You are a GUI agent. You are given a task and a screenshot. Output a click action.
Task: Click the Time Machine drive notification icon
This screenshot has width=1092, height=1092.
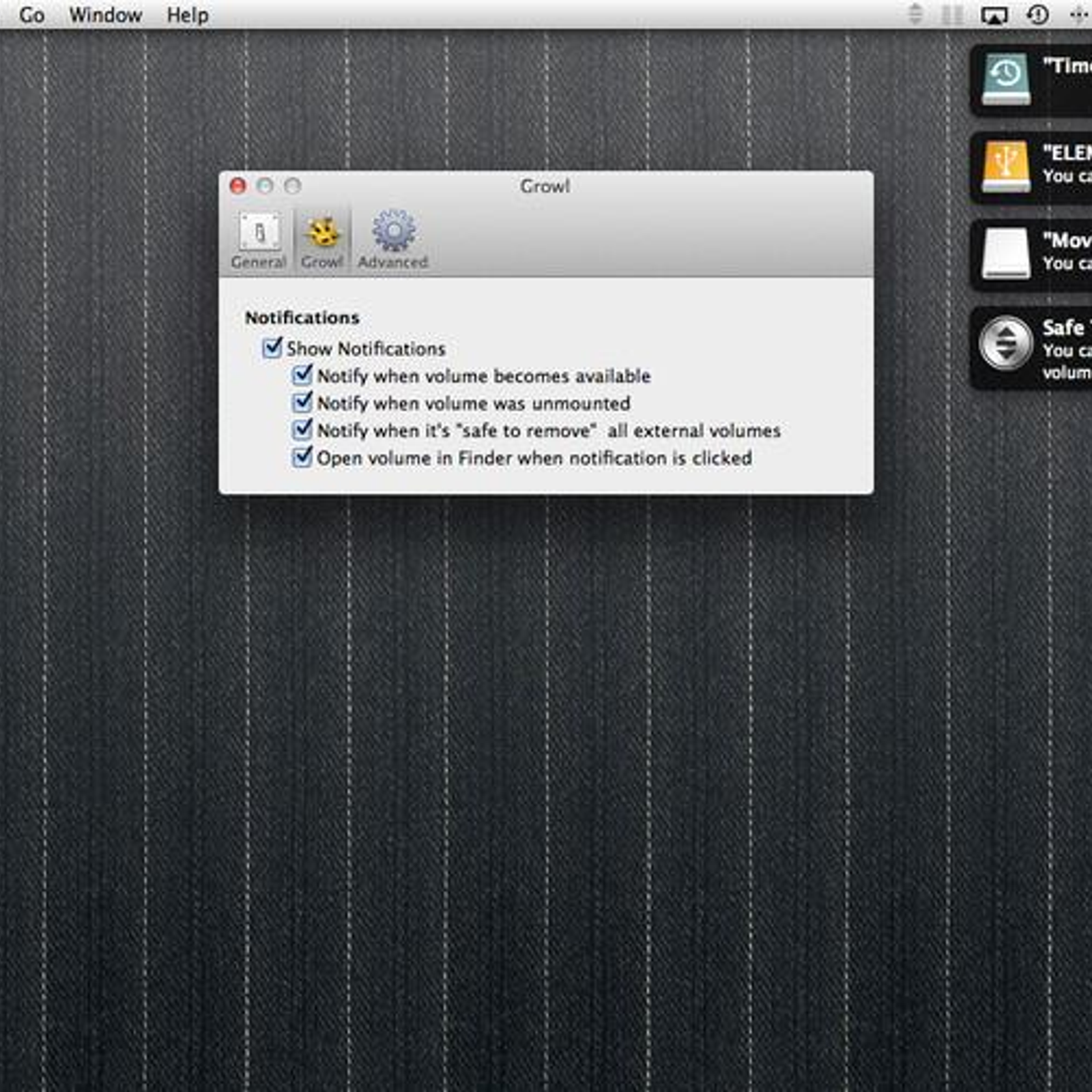point(1006,79)
